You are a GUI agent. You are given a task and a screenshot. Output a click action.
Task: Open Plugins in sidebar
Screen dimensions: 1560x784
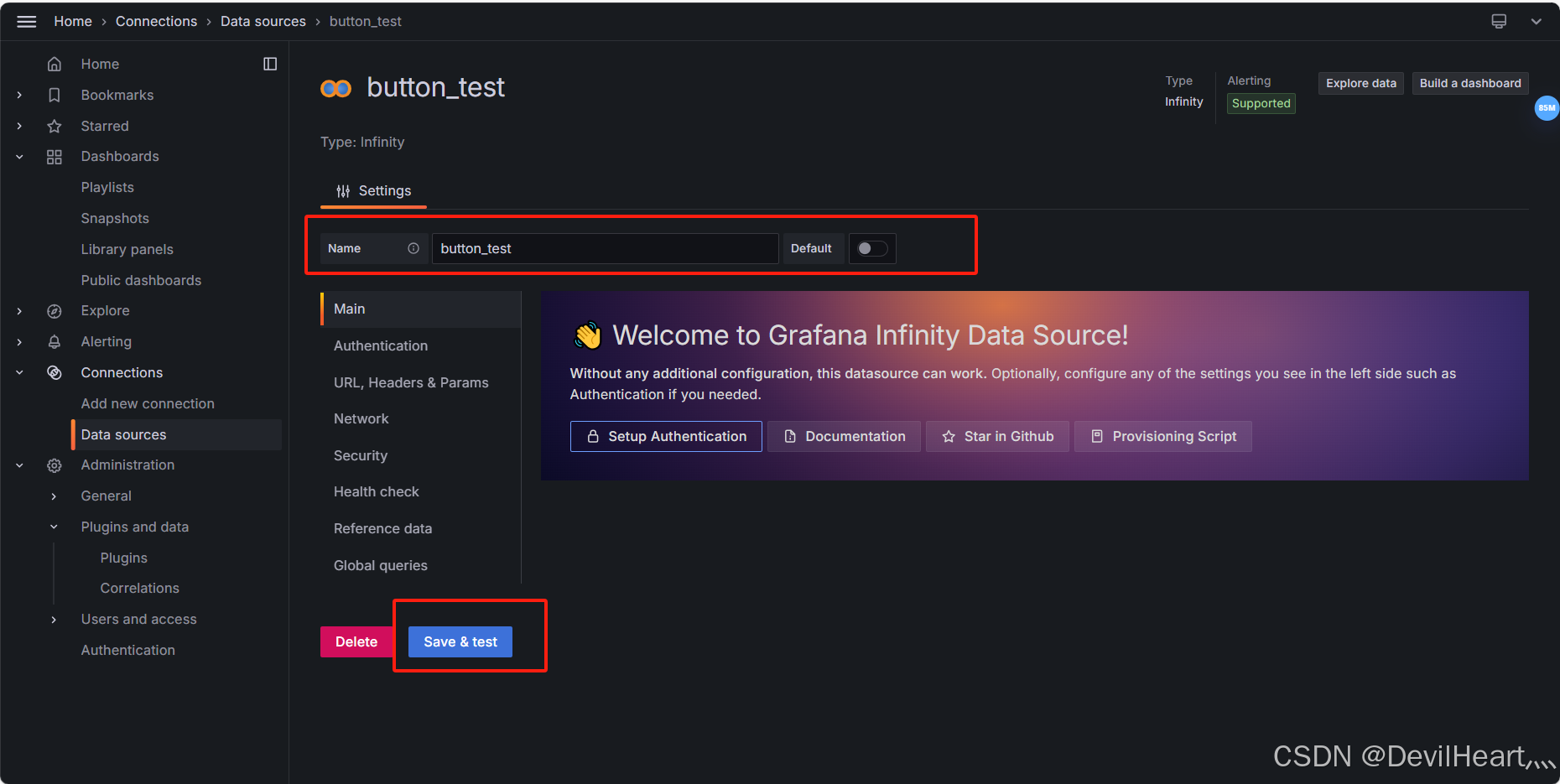coord(123,558)
